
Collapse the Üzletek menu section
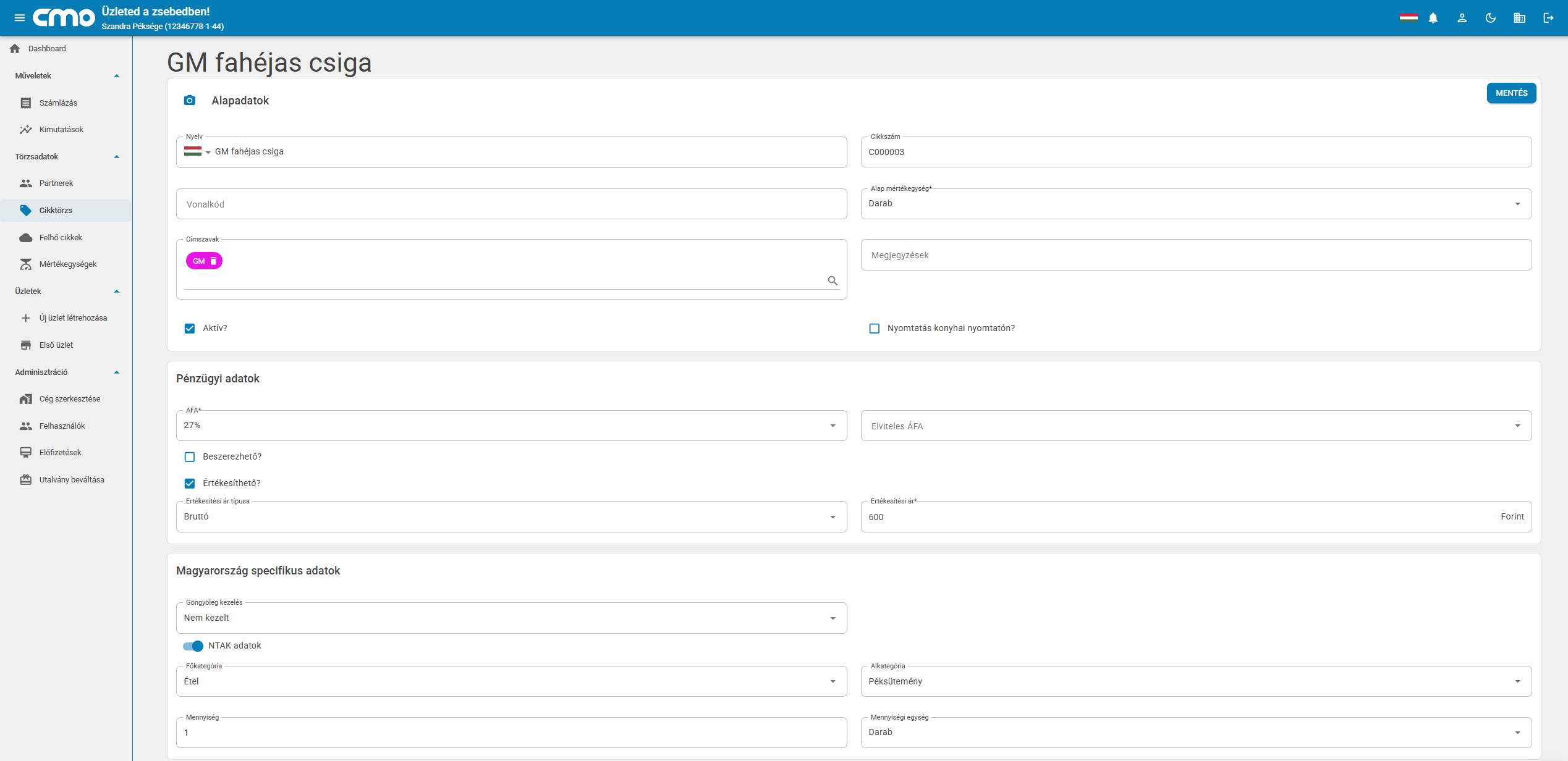[116, 292]
